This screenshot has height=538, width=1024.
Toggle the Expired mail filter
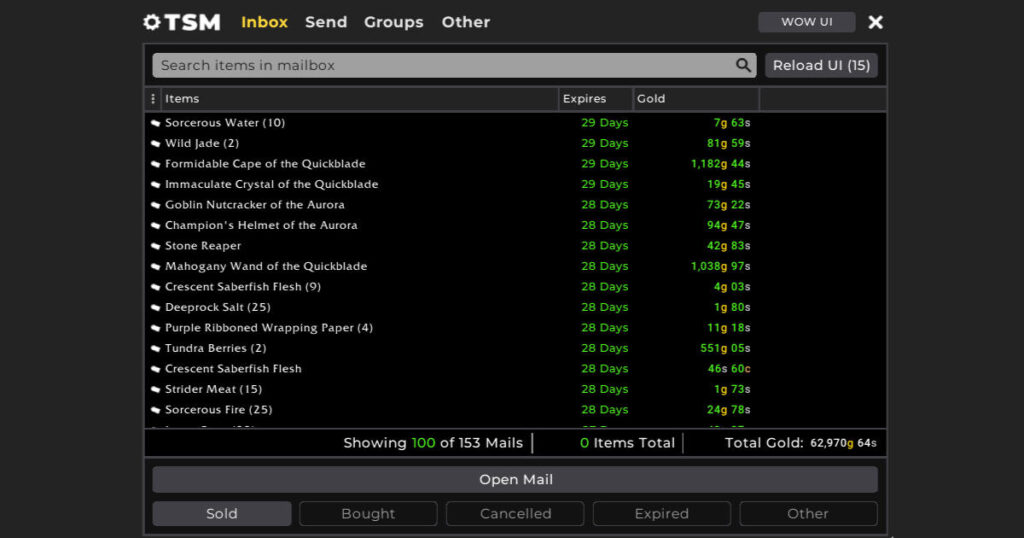click(661, 513)
